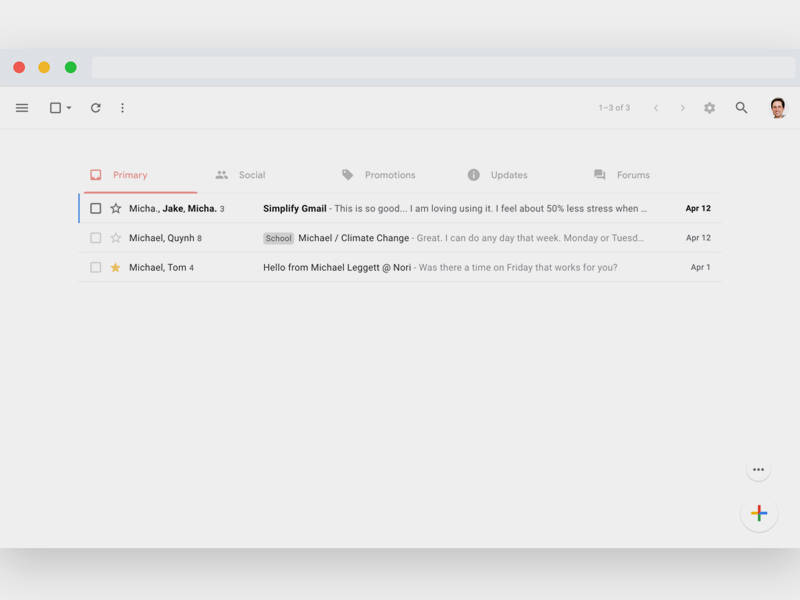Open the Climate Change email thread
The image size is (800, 600).
[x=450, y=238]
